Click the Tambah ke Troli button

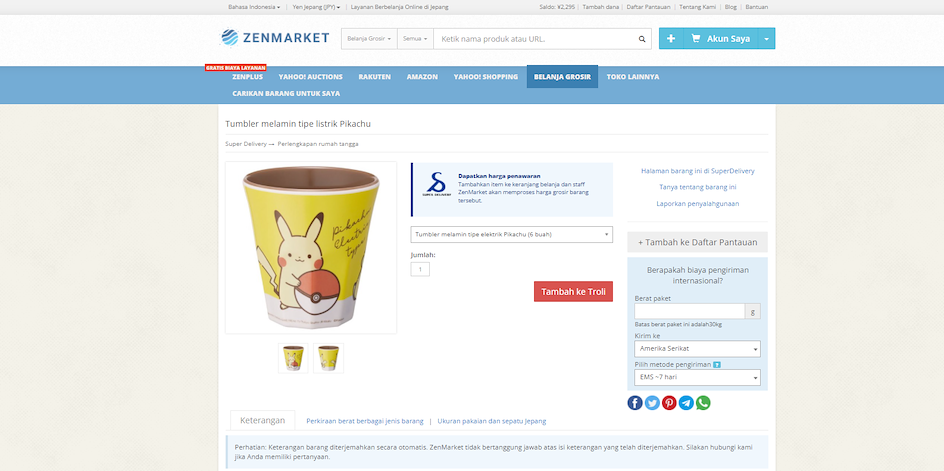(573, 292)
